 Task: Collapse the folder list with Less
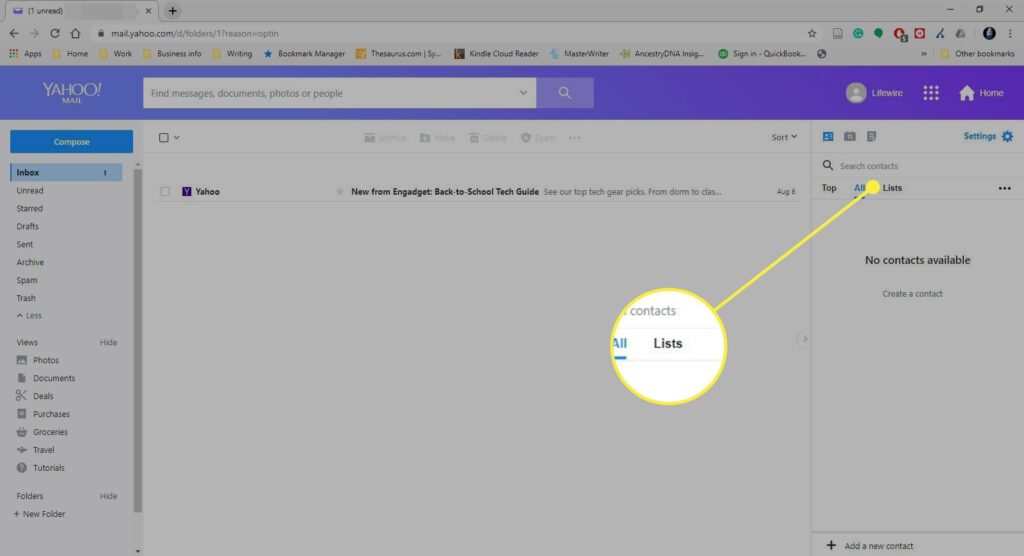[x=29, y=316]
